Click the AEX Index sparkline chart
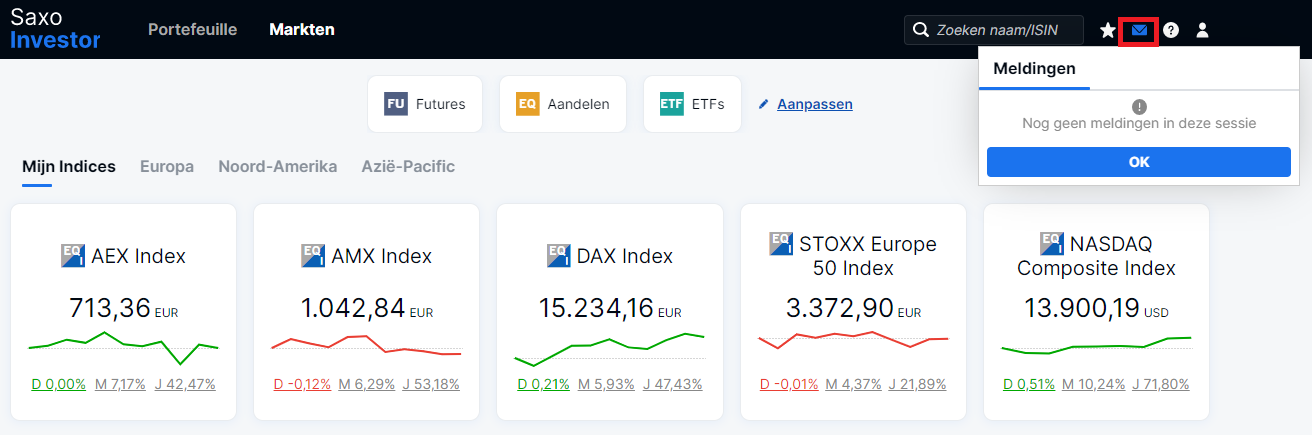The width and height of the screenshot is (1312, 435). point(123,346)
